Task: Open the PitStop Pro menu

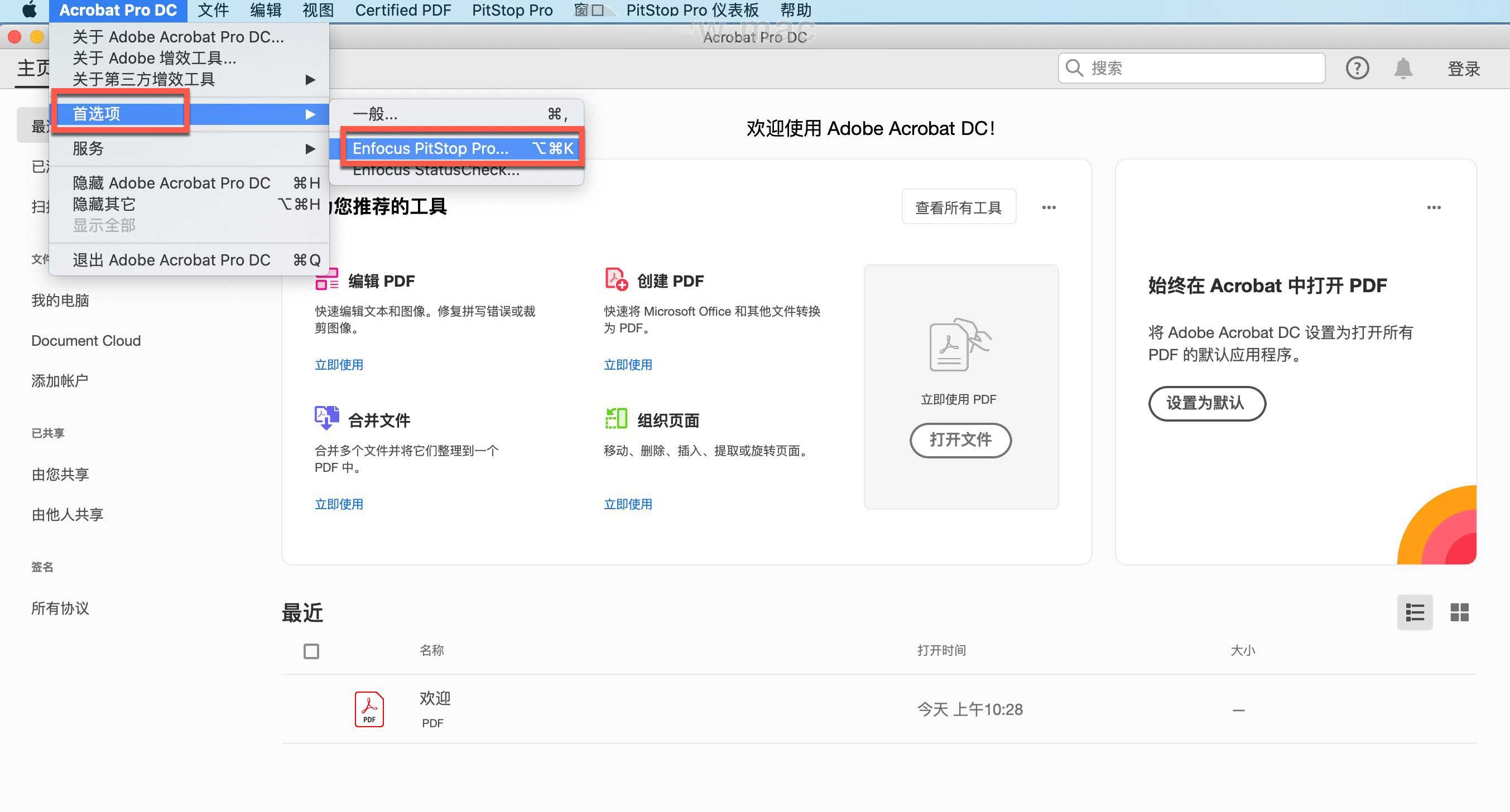Action: (512, 10)
